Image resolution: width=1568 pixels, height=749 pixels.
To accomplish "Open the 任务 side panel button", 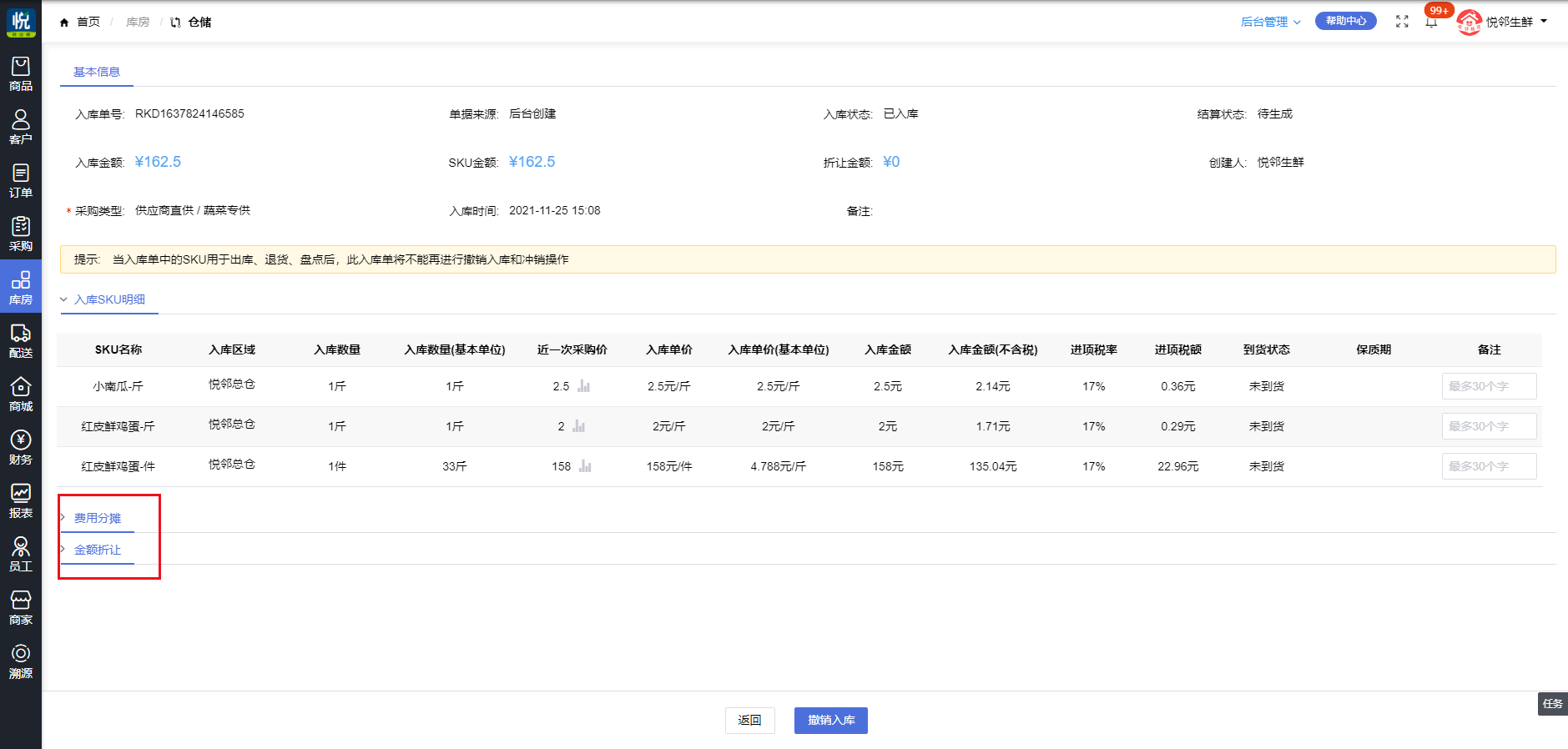I will 1552,703.
